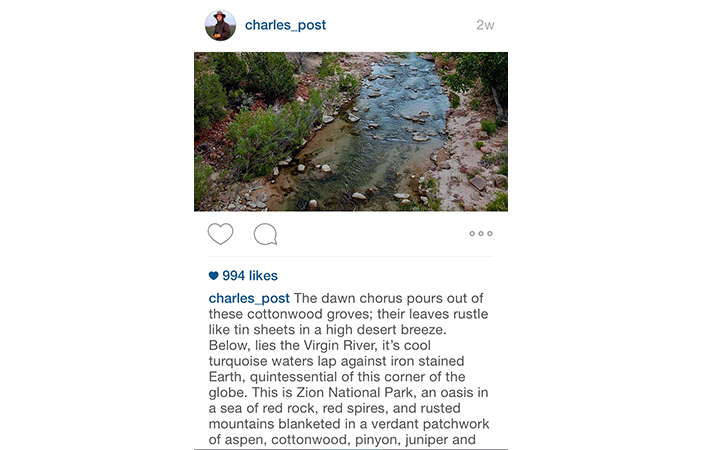Click charles_post username starting the caption

tap(249, 298)
